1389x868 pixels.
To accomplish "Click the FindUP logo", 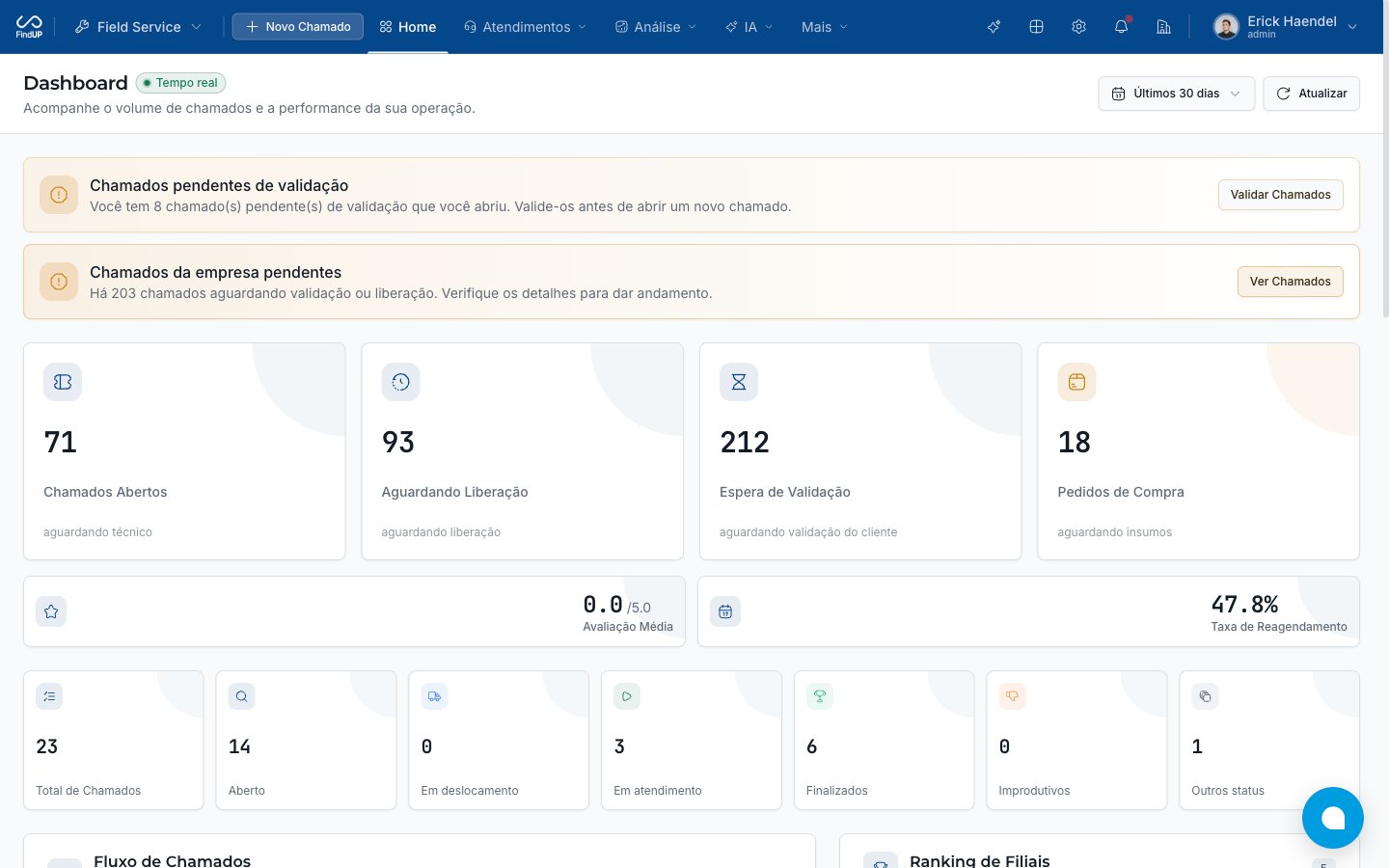I will click(x=29, y=26).
